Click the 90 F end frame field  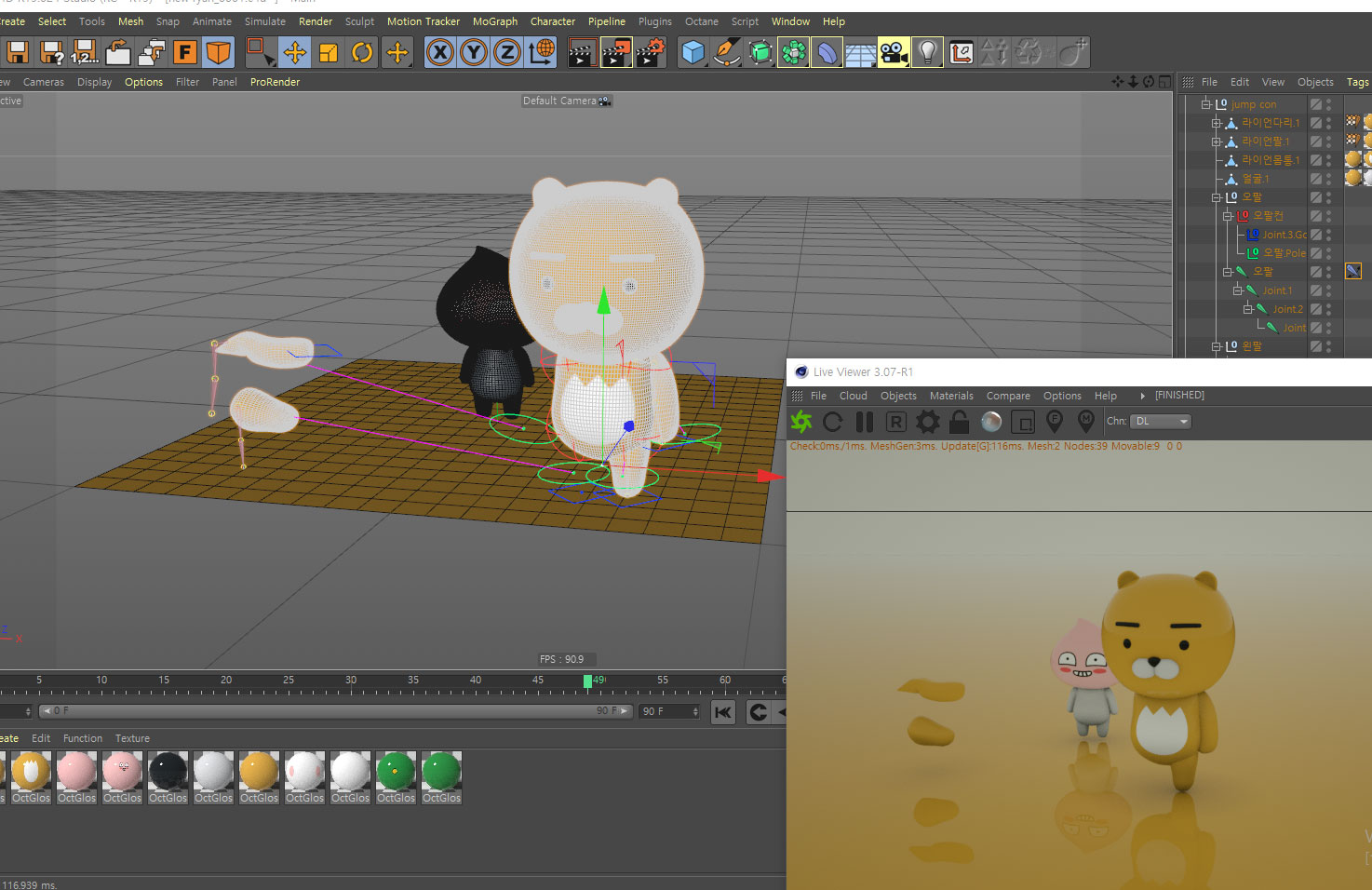[x=669, y=711]
